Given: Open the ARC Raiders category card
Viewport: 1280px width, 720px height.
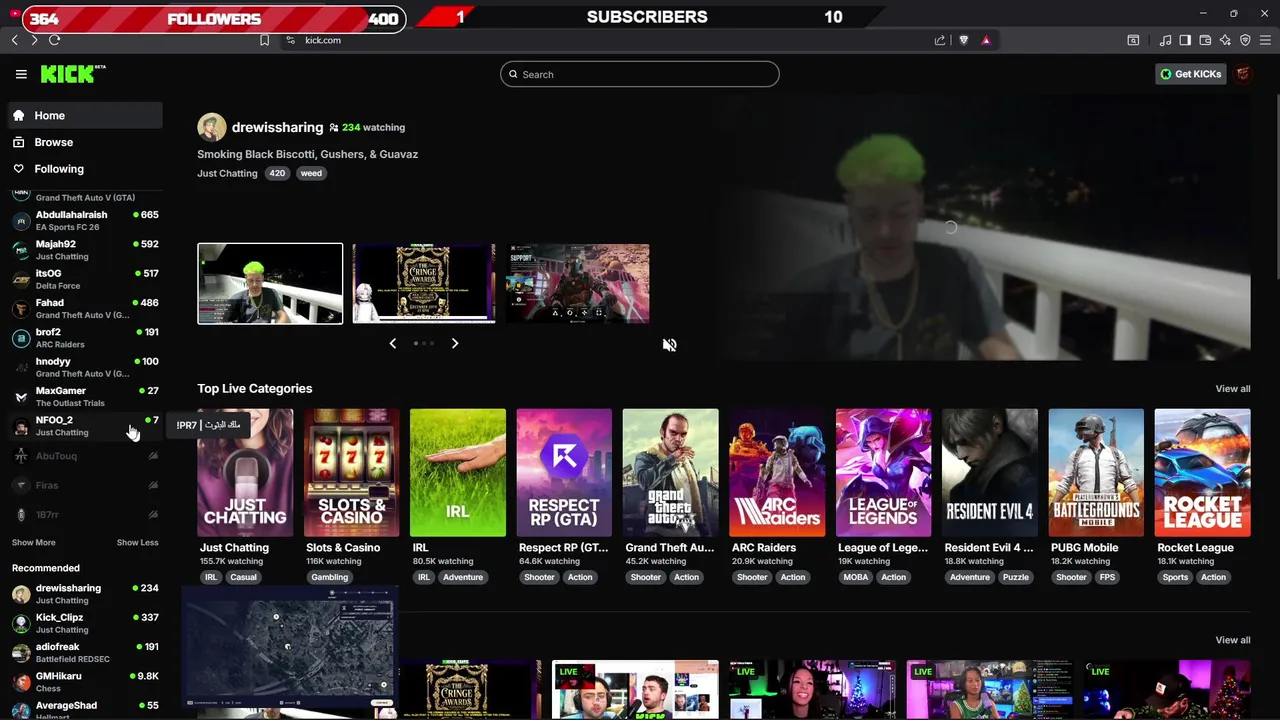Looking at the screenshot, I should [x=777, y=472].
